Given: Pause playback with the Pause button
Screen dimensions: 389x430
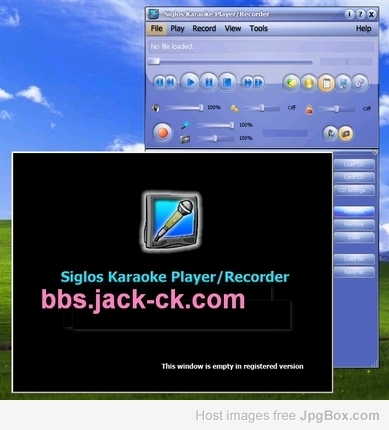Looking at the screenshot, I should 209,82.
